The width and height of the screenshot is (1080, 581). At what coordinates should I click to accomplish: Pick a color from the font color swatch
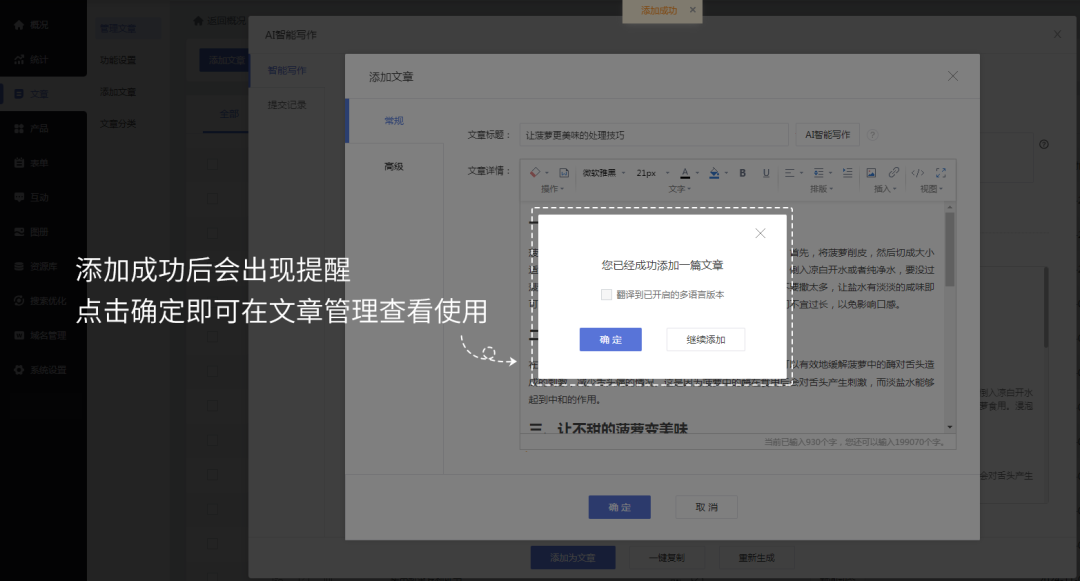tap(685, 172)
